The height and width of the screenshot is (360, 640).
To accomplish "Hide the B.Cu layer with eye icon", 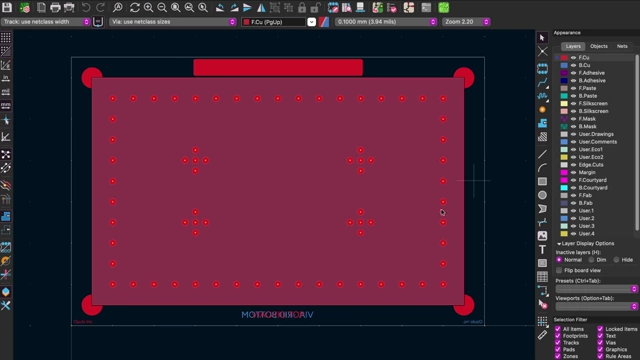I will [x=573, y=65].
